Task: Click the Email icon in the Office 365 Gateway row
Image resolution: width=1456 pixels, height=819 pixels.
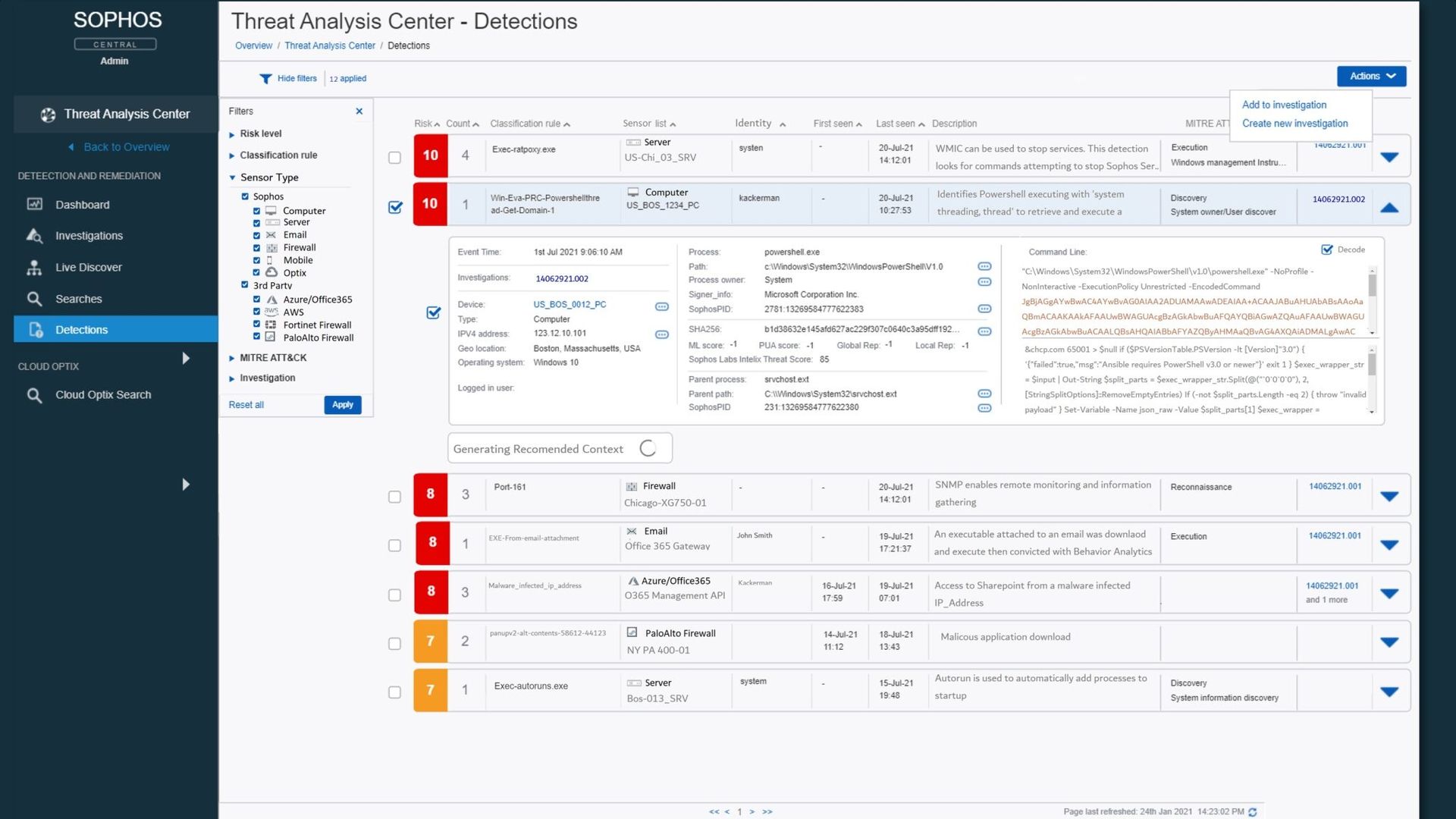Action: (632, 532)
